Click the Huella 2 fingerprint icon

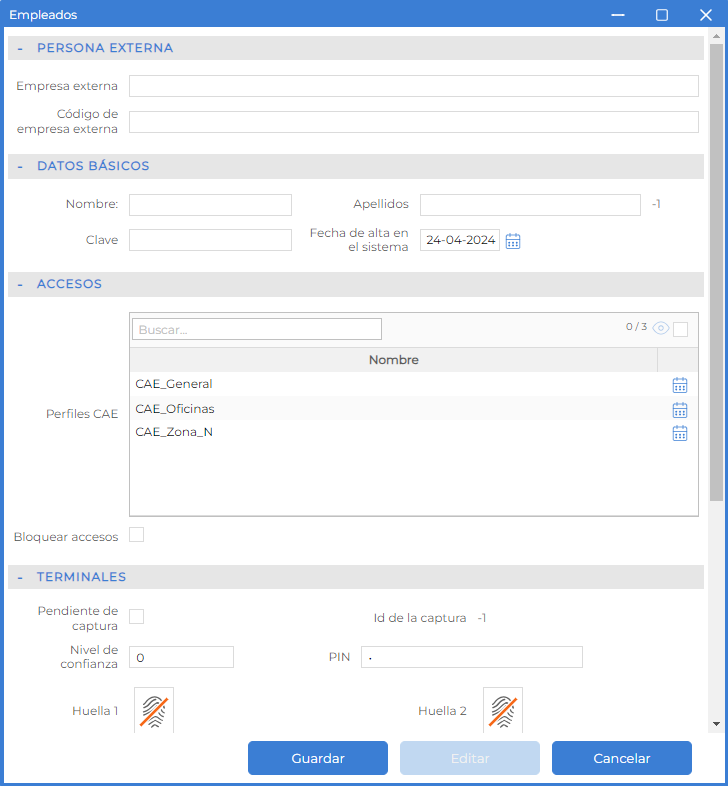[x=503, y=710]
